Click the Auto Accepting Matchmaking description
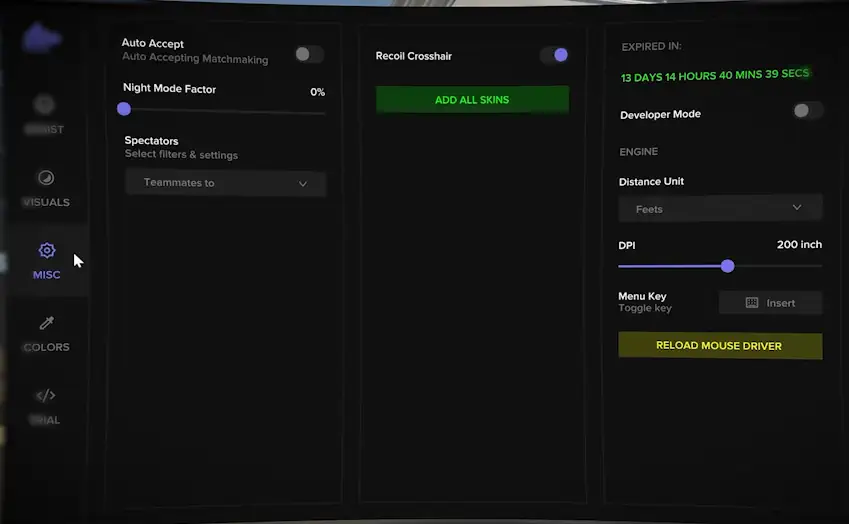Viewport: 849px width, 524px height. [195, 58]
